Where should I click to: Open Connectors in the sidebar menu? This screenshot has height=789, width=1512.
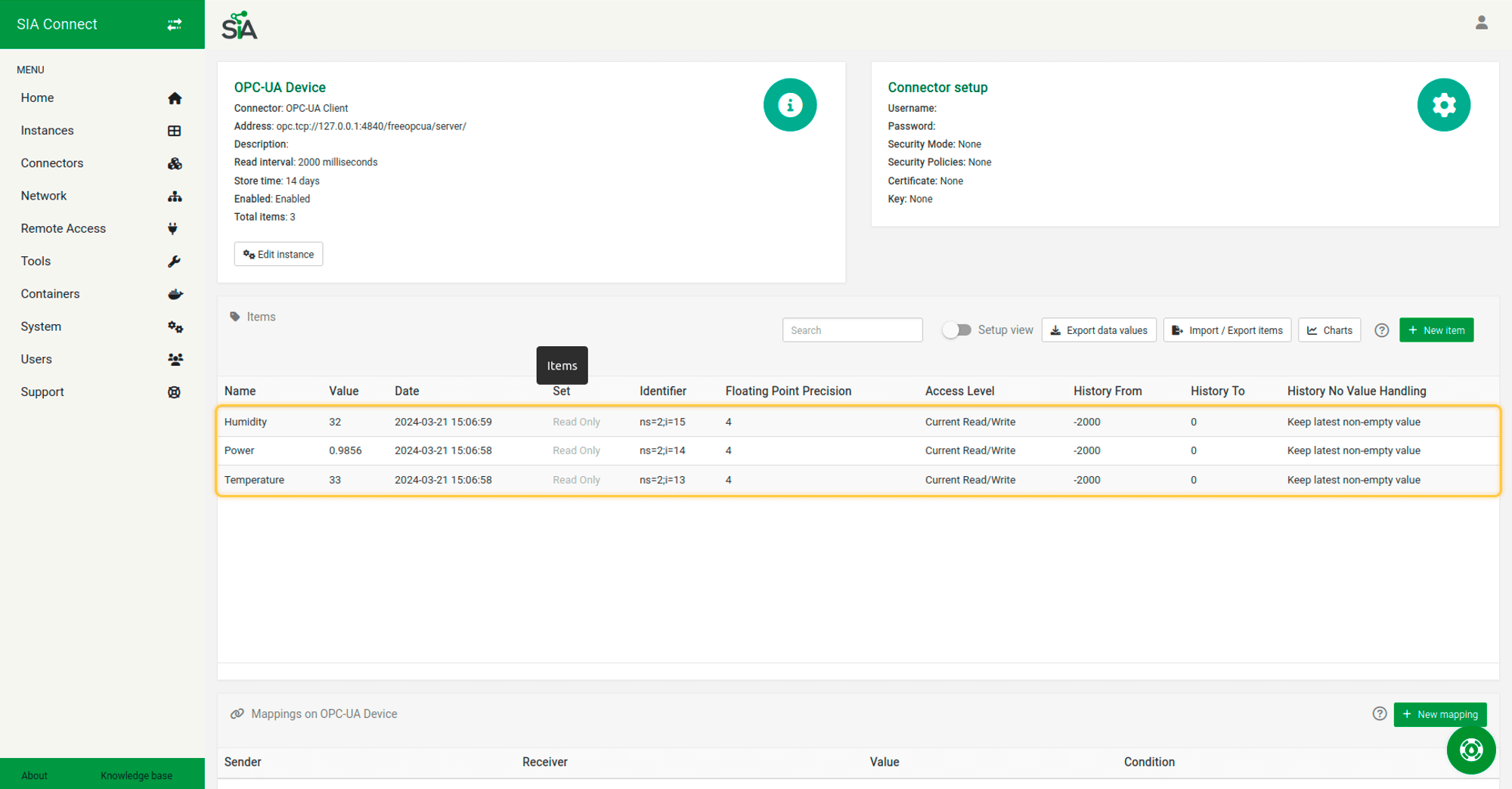(52, 163)
